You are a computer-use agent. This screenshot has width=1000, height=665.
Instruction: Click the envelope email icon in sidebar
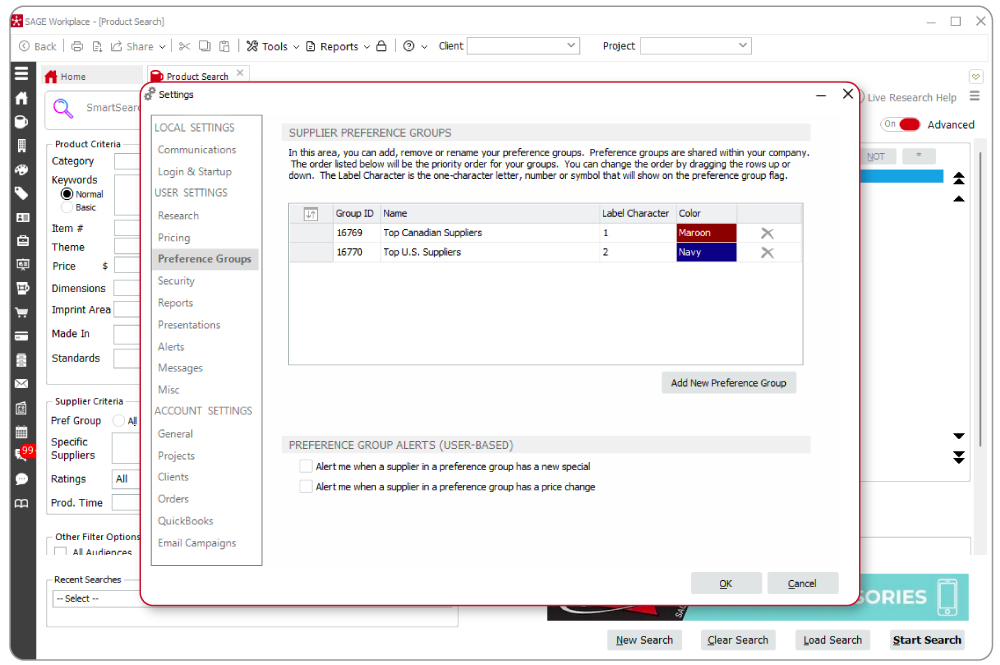tap(21, 383)
